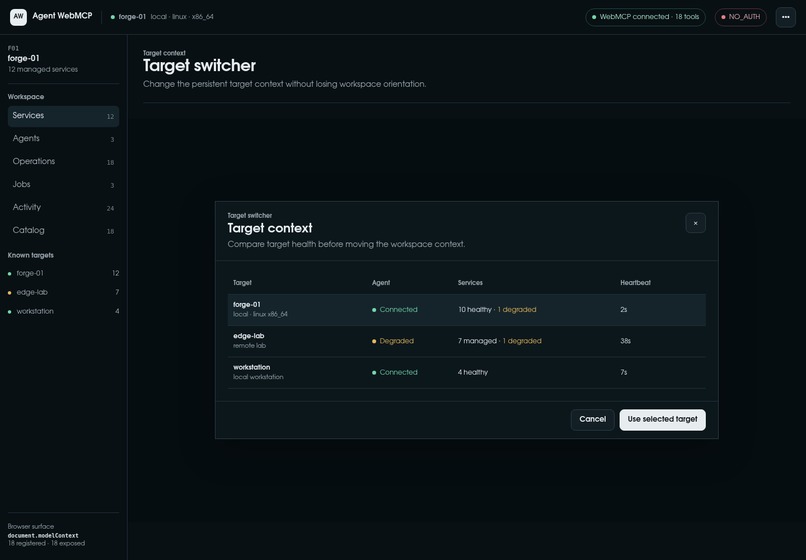This screenshot has height=560, width=806.
Task: Click the 38s heartbeat value
Action: pyautogui.click(x=625, y=341)
